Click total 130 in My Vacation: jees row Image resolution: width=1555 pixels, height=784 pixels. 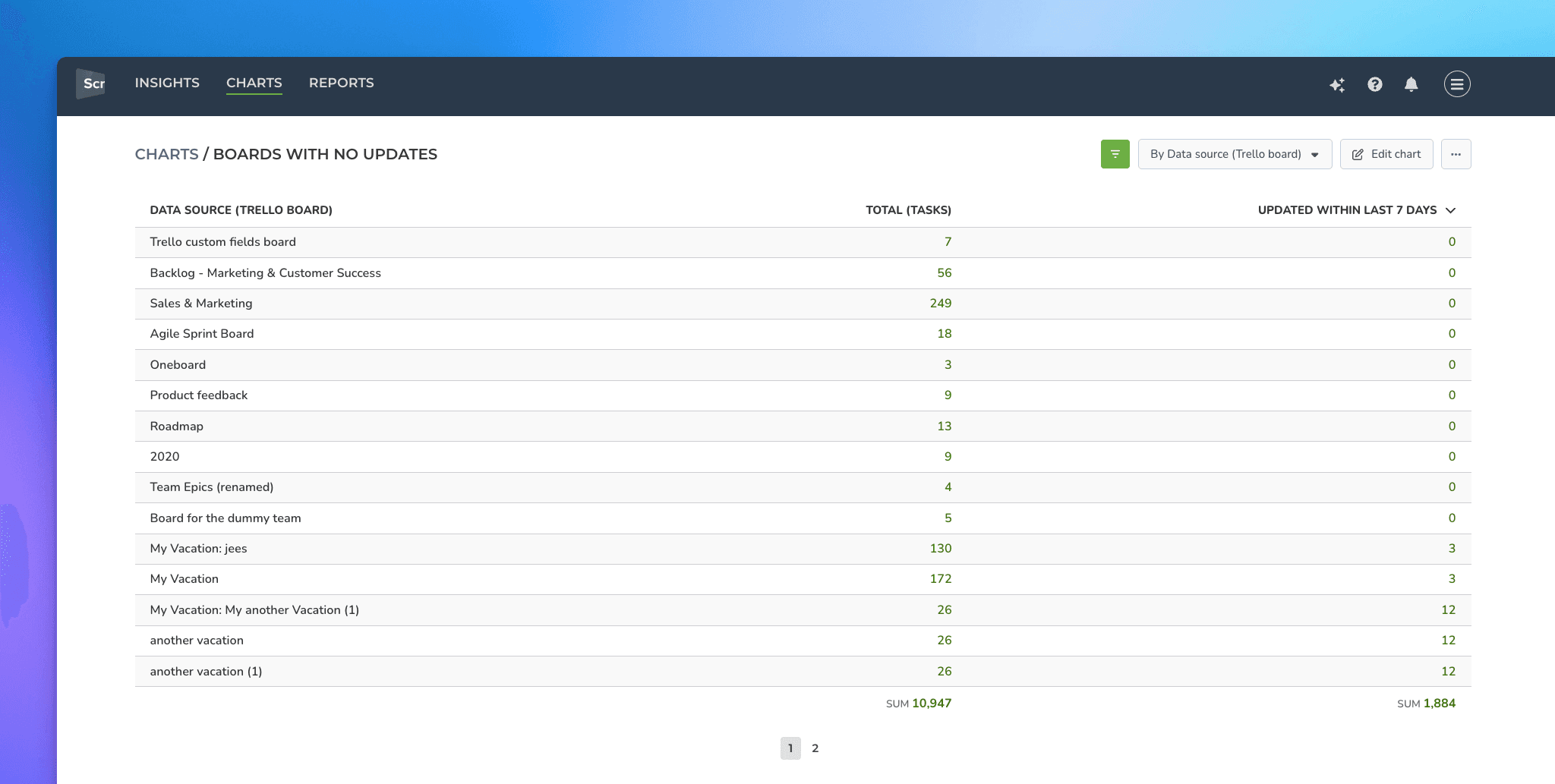click(x=940, y=549)
